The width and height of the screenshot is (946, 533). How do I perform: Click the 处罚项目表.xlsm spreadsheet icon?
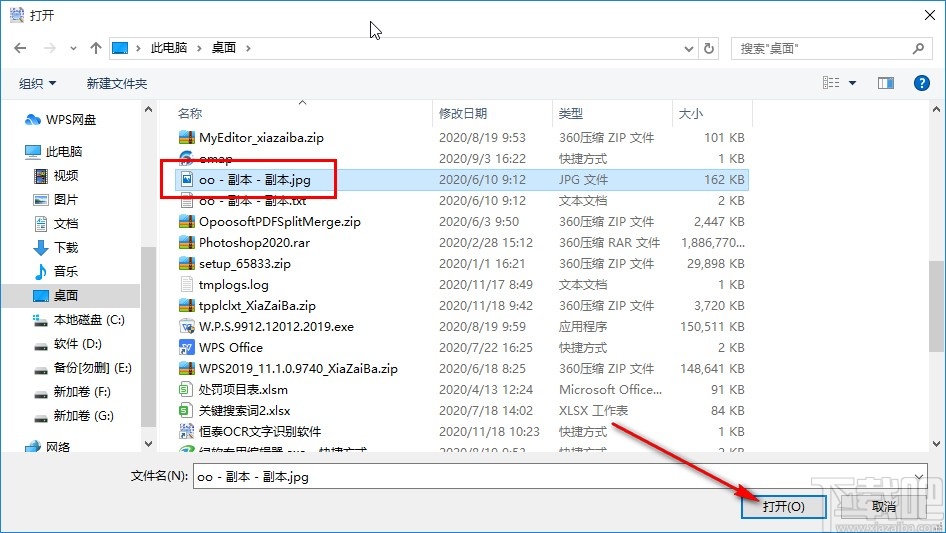click(x=186, y=390)
